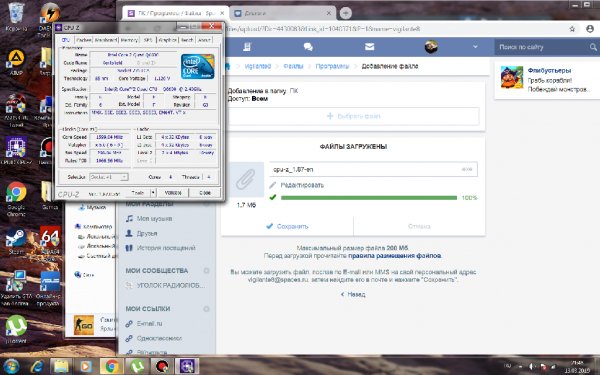Open the uTorrent desktop shortcut
This screenshot has width=600, height=375.
tap(16, 328)
